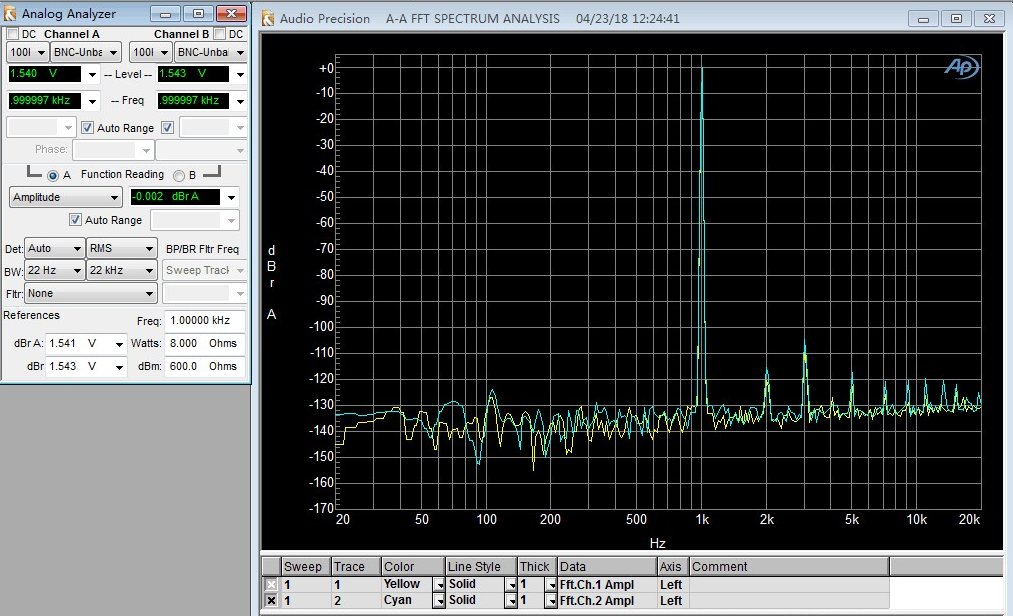1013x616 pixels.
Task: Open the BW 22 kHz low-pass dropdown
Action: click(121, 270)
